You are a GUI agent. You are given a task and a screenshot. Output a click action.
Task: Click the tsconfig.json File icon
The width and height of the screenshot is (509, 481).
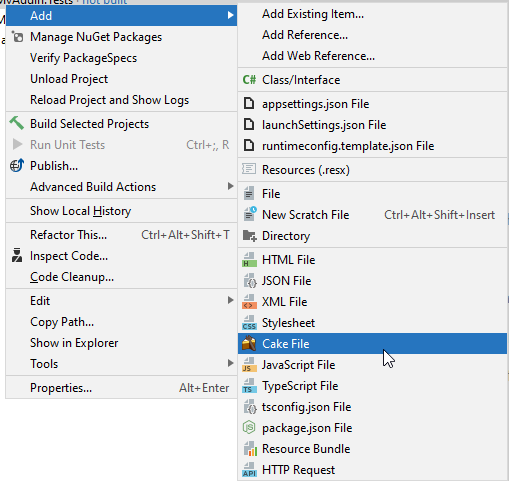pyautogui.click(x=250, y=407)
